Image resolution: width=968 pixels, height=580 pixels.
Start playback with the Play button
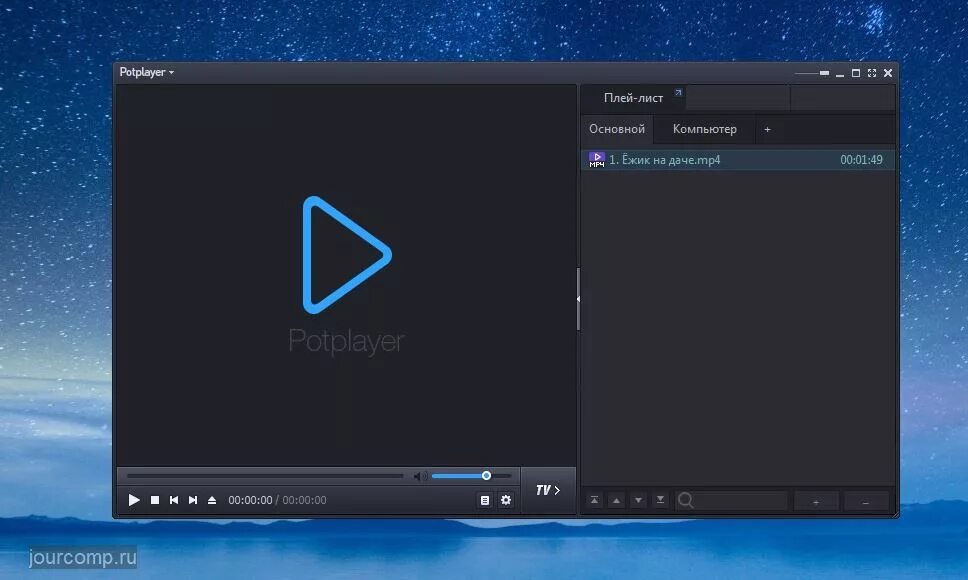click(134, 500)
